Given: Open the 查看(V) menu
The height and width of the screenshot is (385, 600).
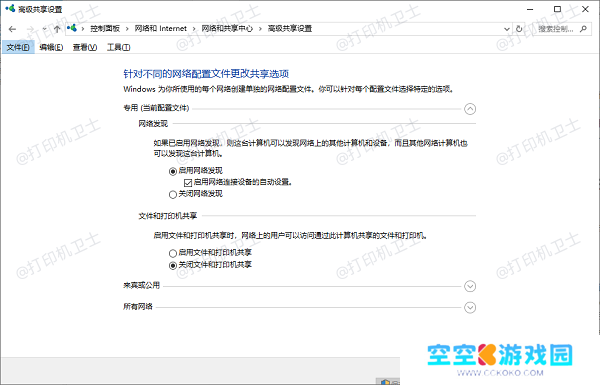Looking at the screenshot, I should tap(85, 47).
